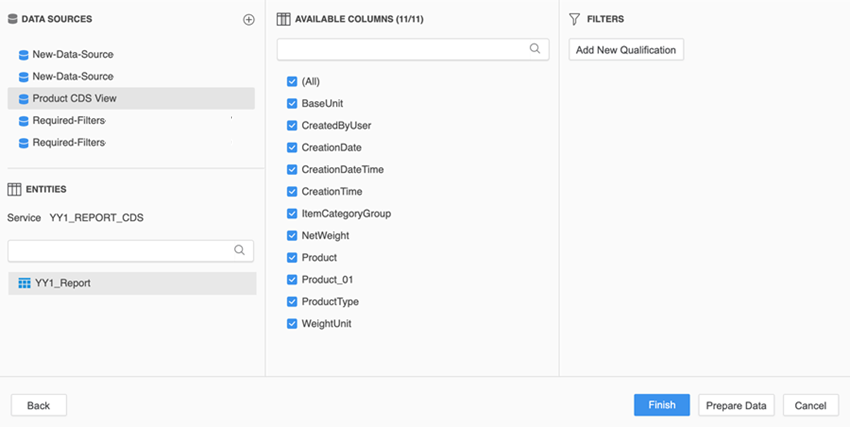Toggle the BaseUnit column checkbox
The image size is (850, 427).
(x=292, y=104)
